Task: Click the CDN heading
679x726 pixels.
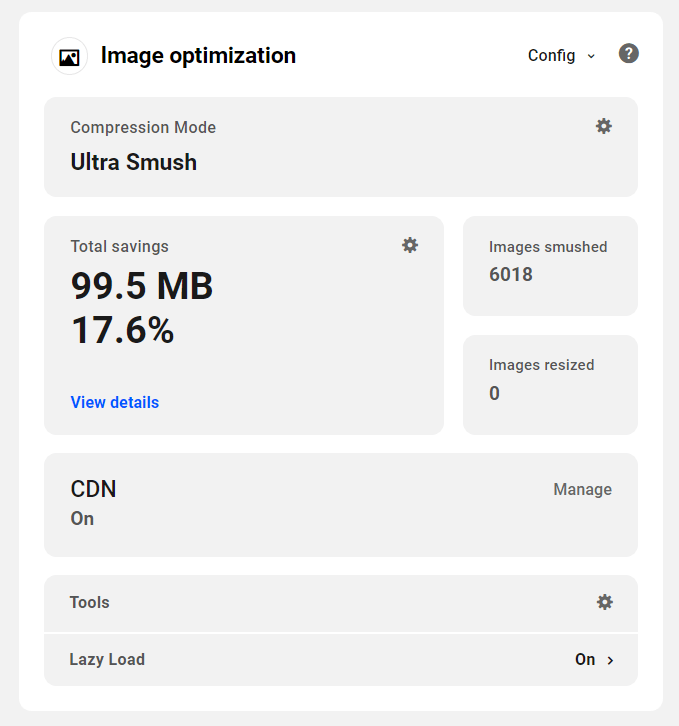Action: pyautogui.click(x=93, y=489)
